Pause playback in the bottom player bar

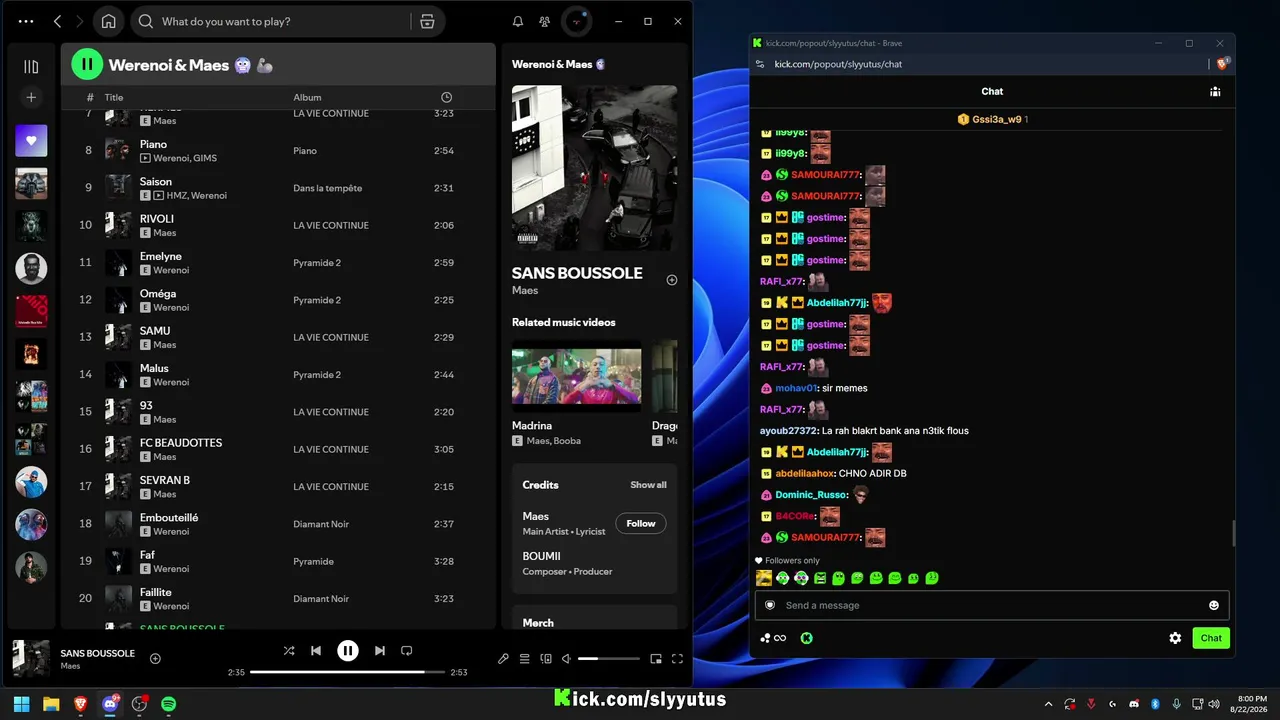click(x=347, y=651)
